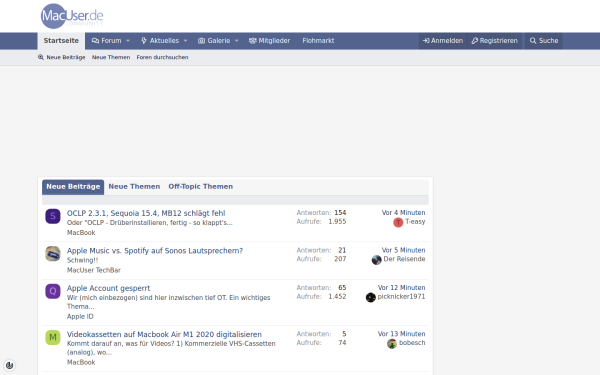Open the MacUser.de logo homepage

click(x=72, y=16)
